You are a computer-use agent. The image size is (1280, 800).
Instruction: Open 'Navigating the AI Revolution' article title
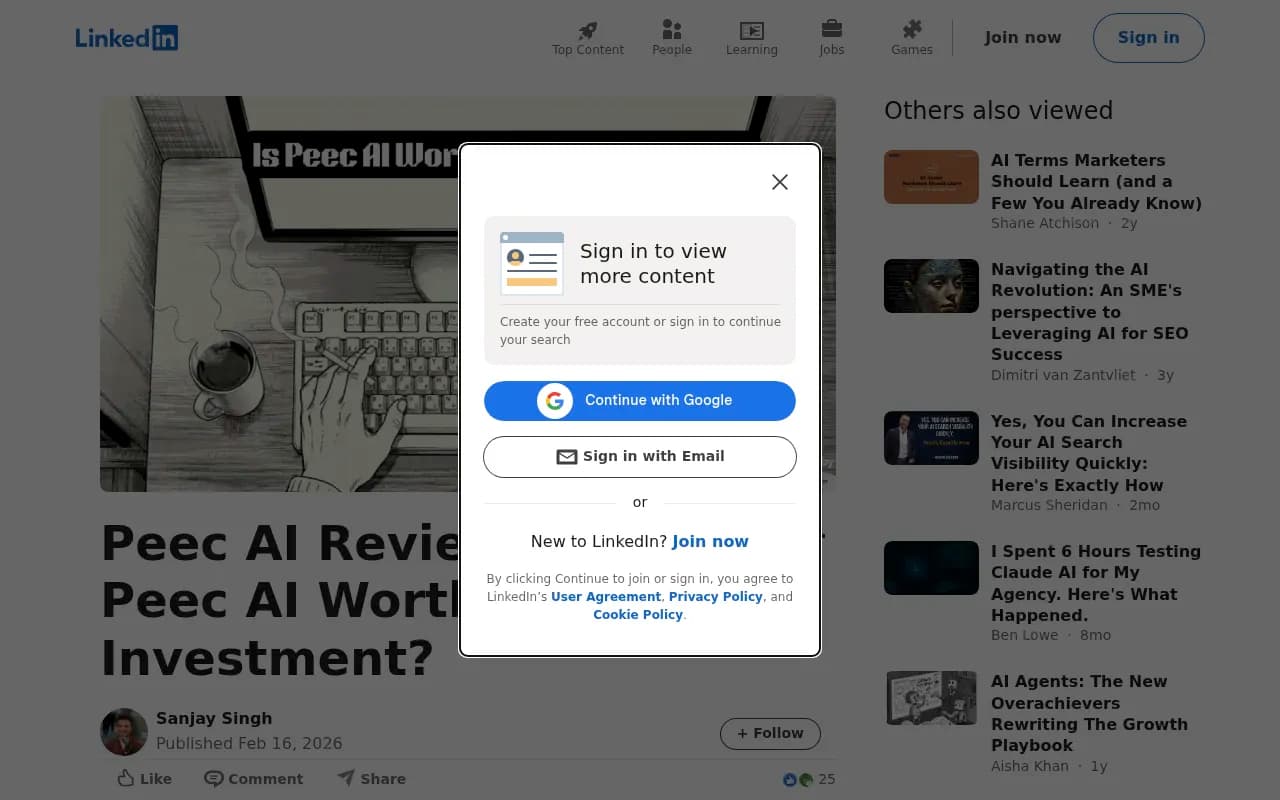(x=1090, y=312)
